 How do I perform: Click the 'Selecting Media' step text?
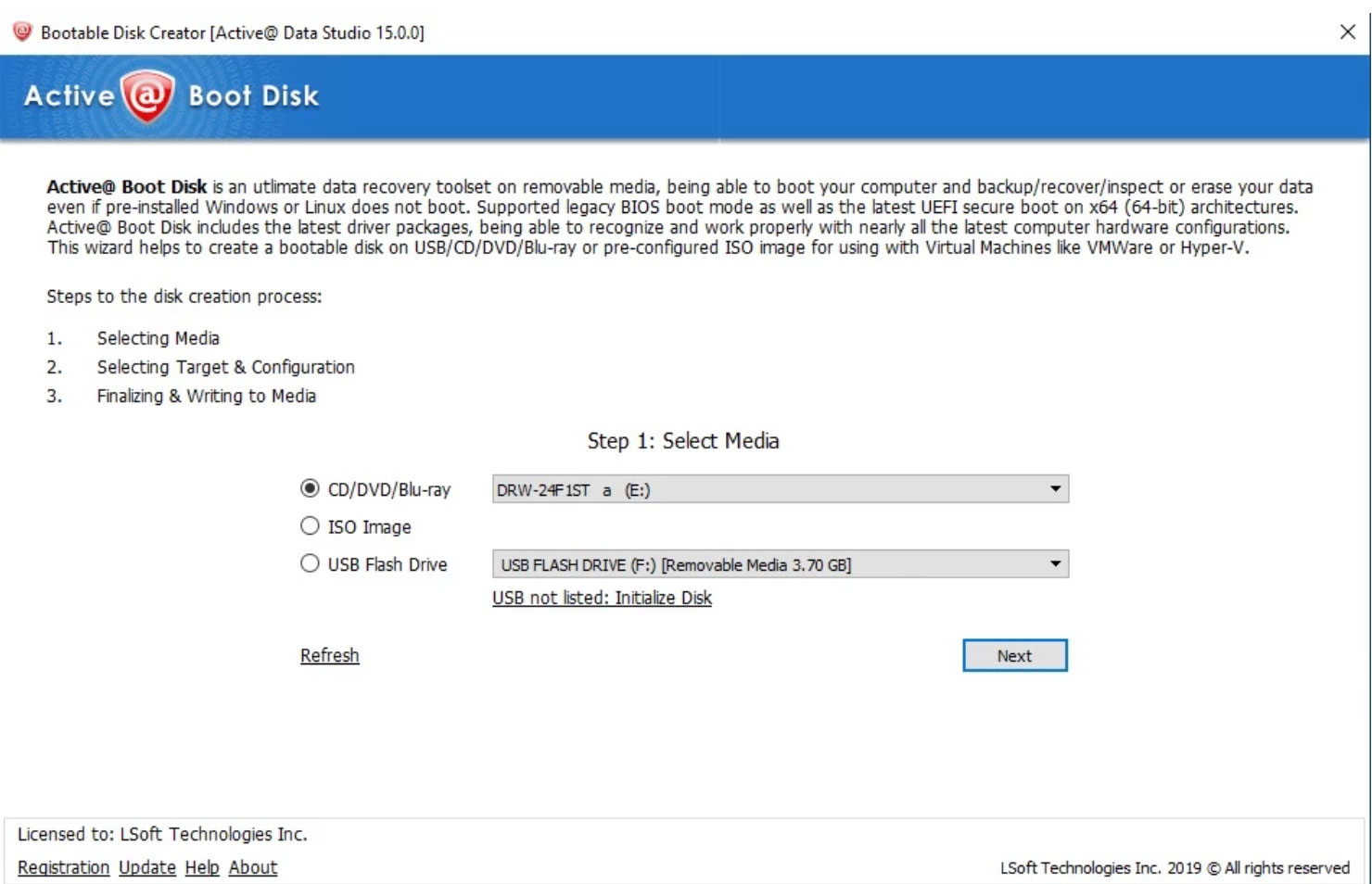[x=159, y=338]
